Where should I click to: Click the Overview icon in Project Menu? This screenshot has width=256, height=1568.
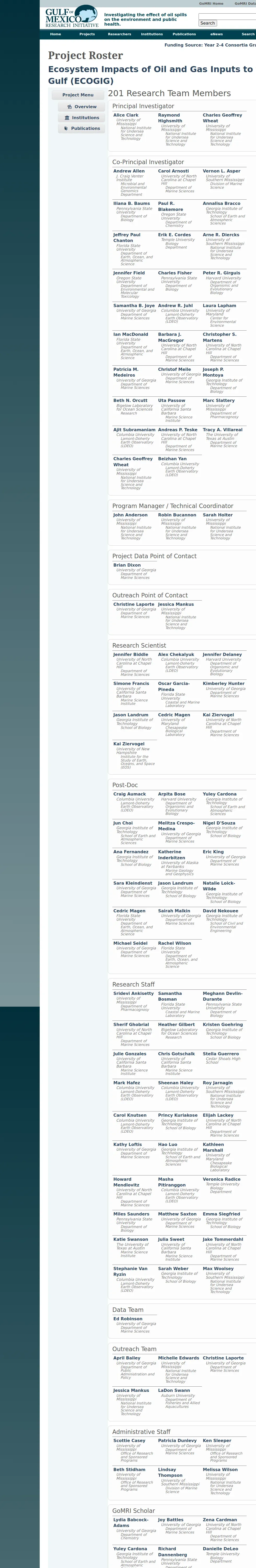pyautogui.click(x=70, y=107)
